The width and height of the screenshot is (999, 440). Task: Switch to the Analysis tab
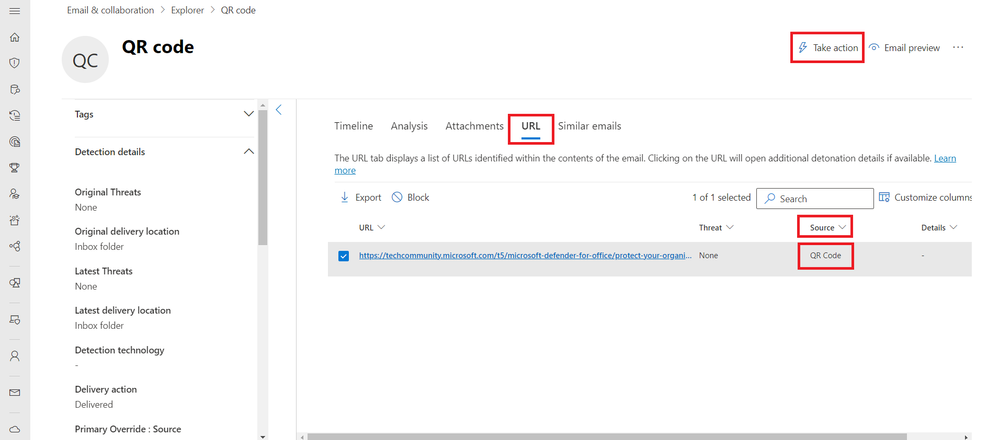409,126
